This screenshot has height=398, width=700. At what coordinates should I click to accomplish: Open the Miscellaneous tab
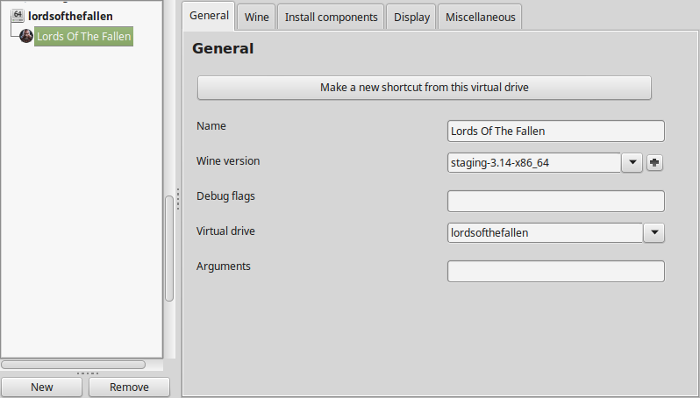click(x=480, y=17)
